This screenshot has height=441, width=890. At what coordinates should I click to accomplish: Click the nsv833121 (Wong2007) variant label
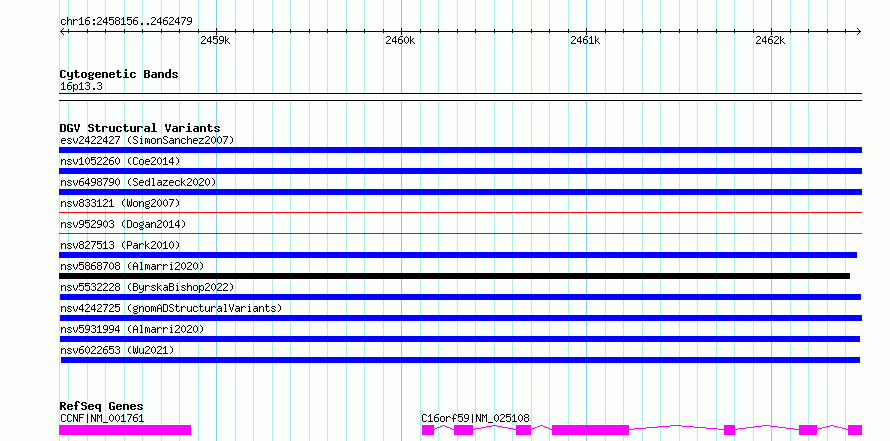[120, 203]
